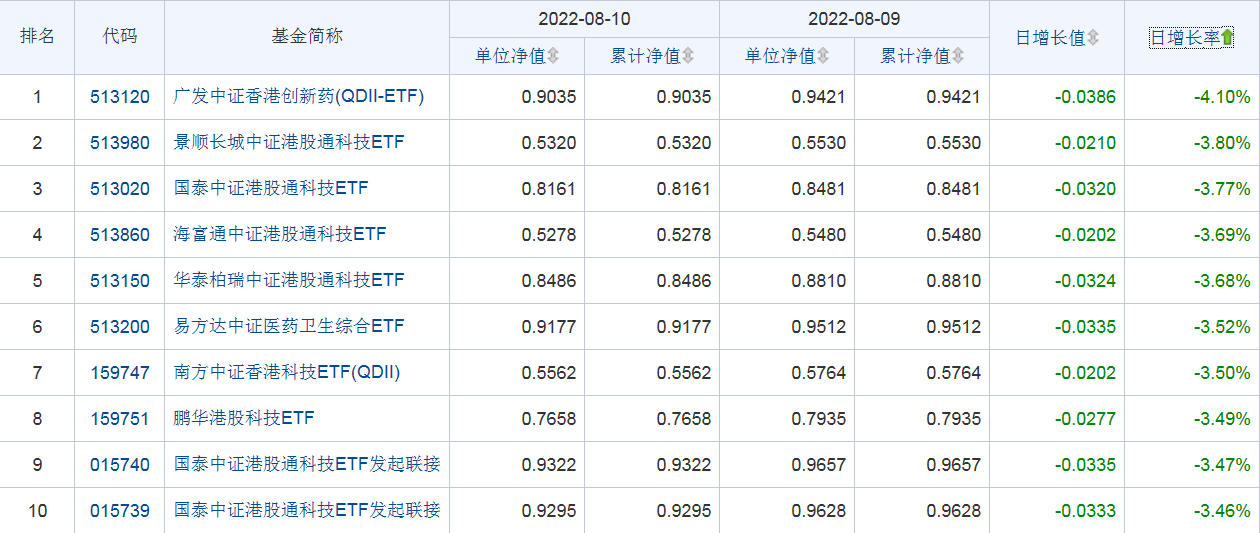Open fund code 015739 link

click(x=119, y=511)
